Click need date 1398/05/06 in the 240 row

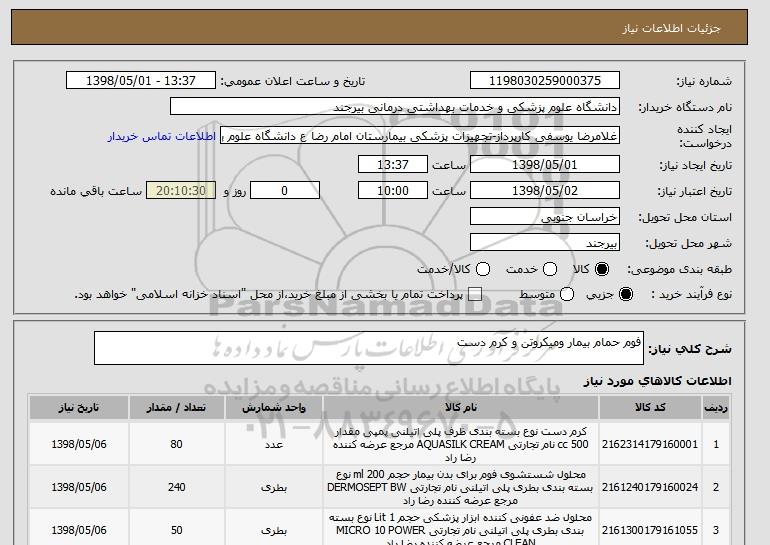coord(79,487)
